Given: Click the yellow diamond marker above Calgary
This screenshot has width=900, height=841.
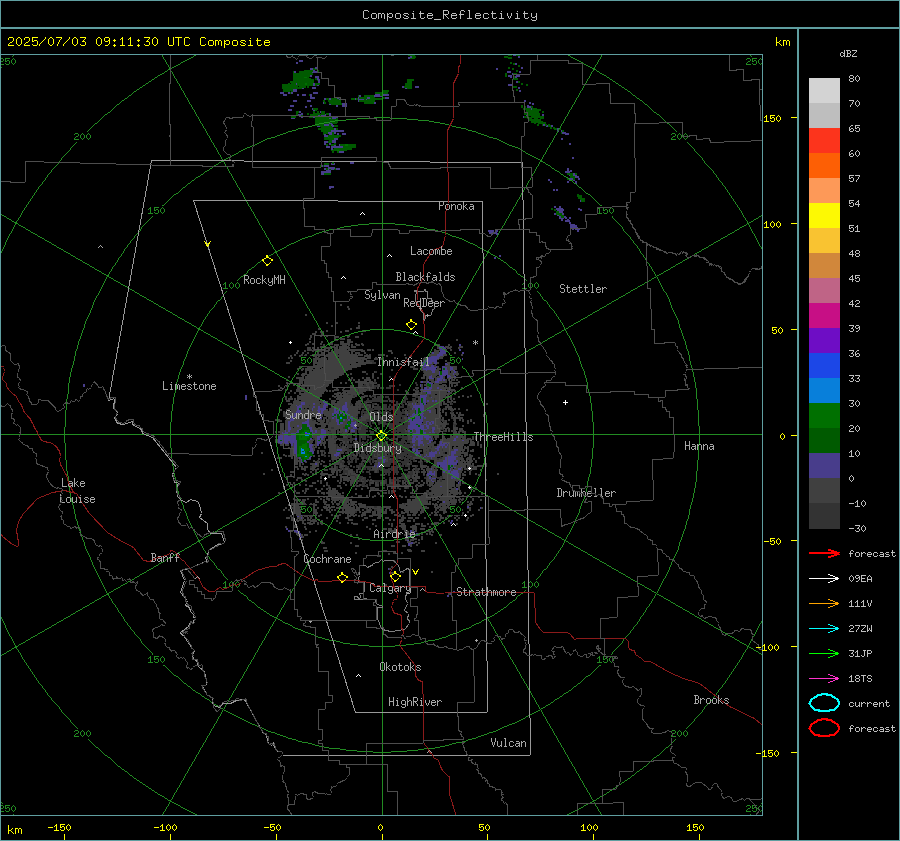Looking at the screenshot, I should tap(395, 576).
